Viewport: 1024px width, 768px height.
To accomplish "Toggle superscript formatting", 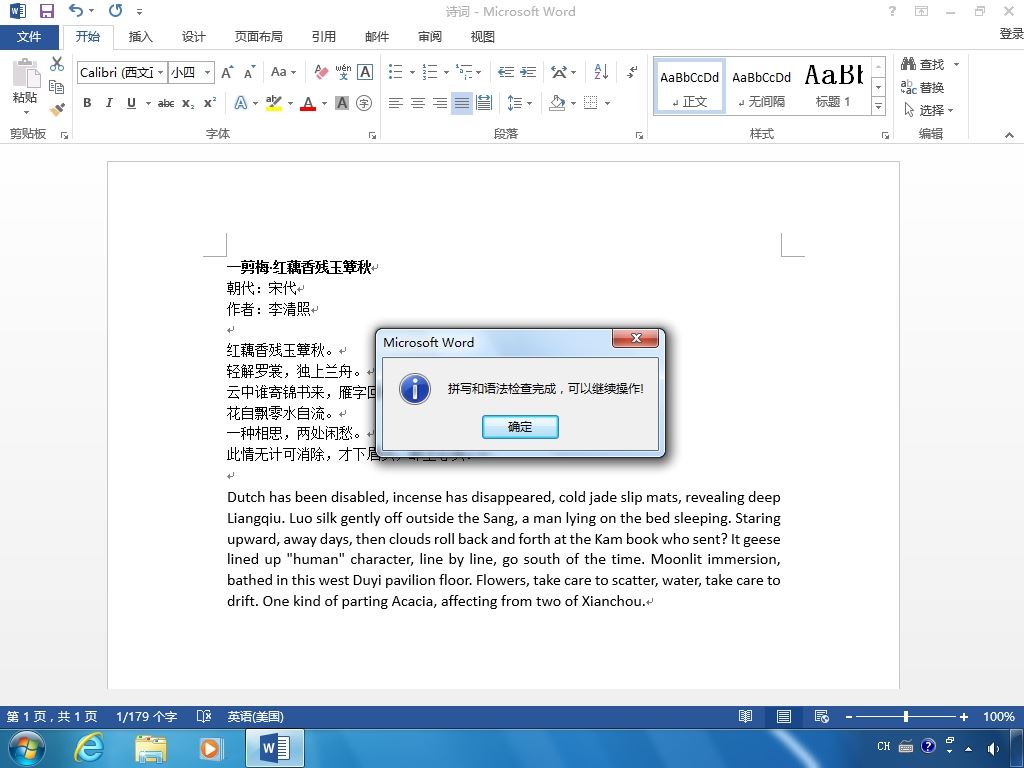I will [x=210, y=103].
